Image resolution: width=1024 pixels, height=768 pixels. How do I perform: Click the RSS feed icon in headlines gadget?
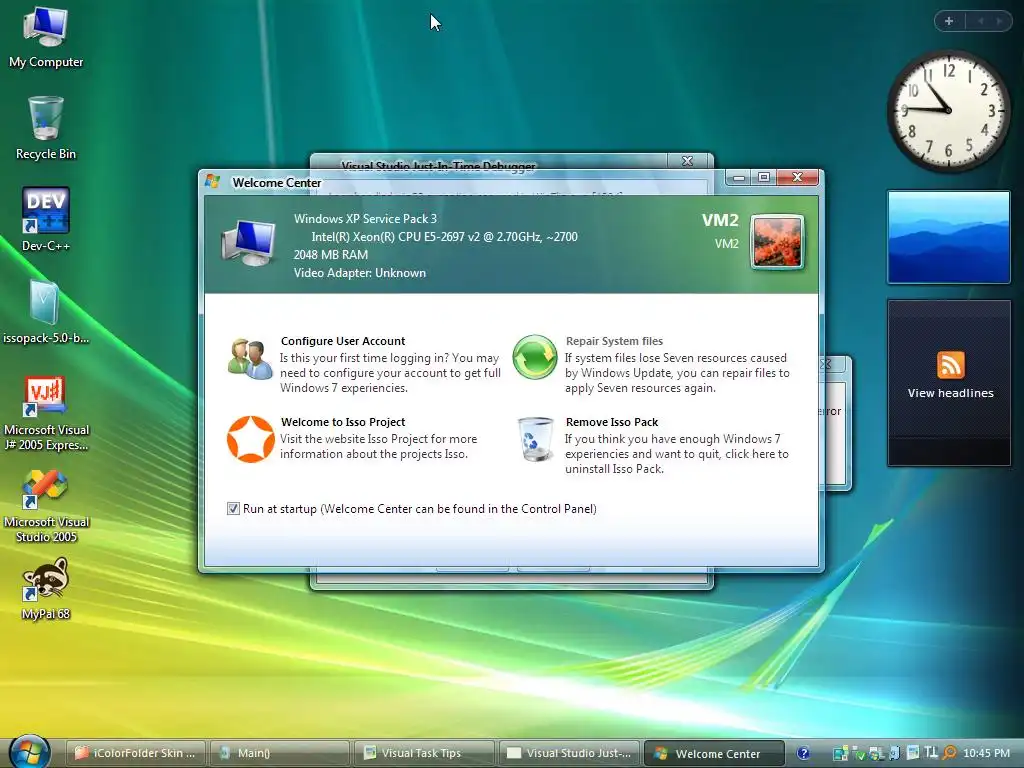click(x=950, y=365)
